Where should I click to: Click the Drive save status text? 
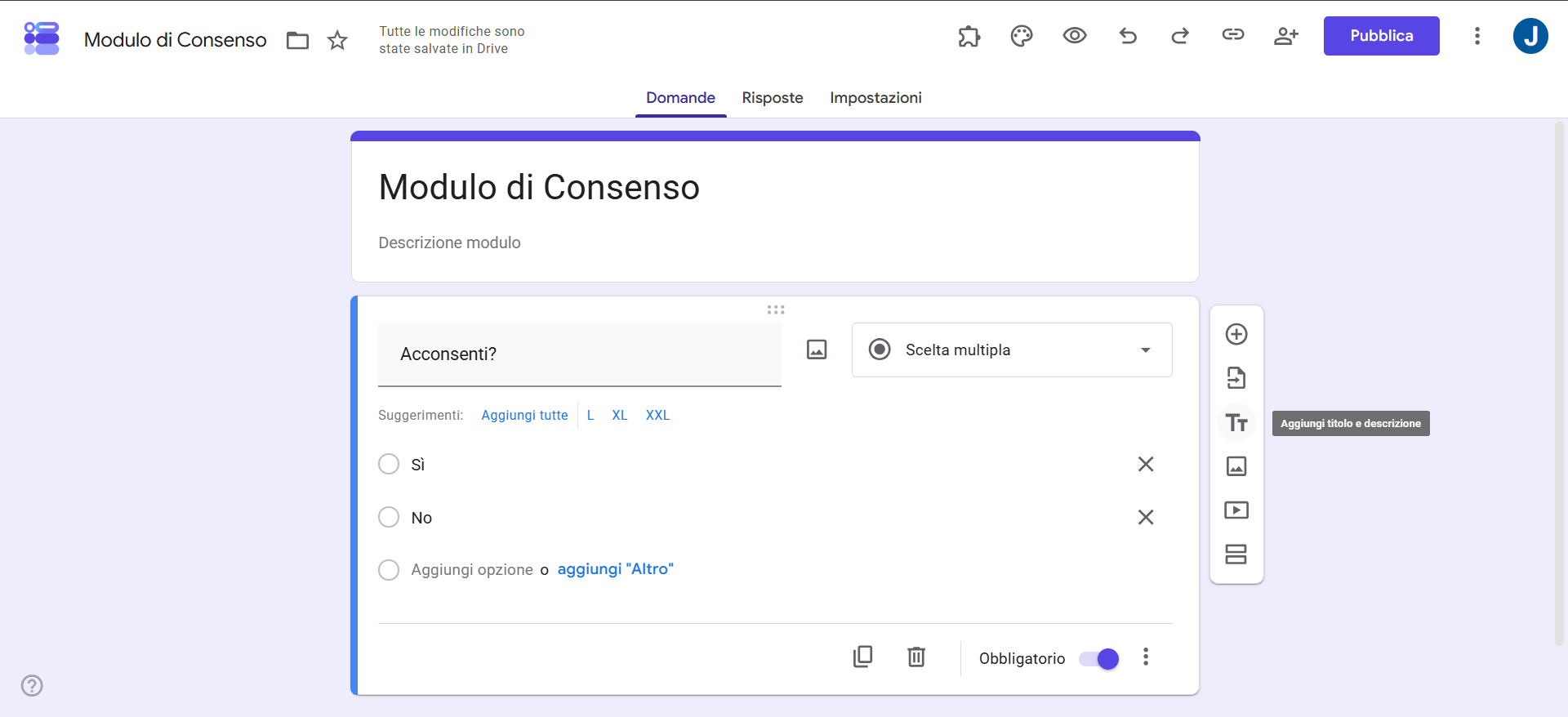(452, 40)
